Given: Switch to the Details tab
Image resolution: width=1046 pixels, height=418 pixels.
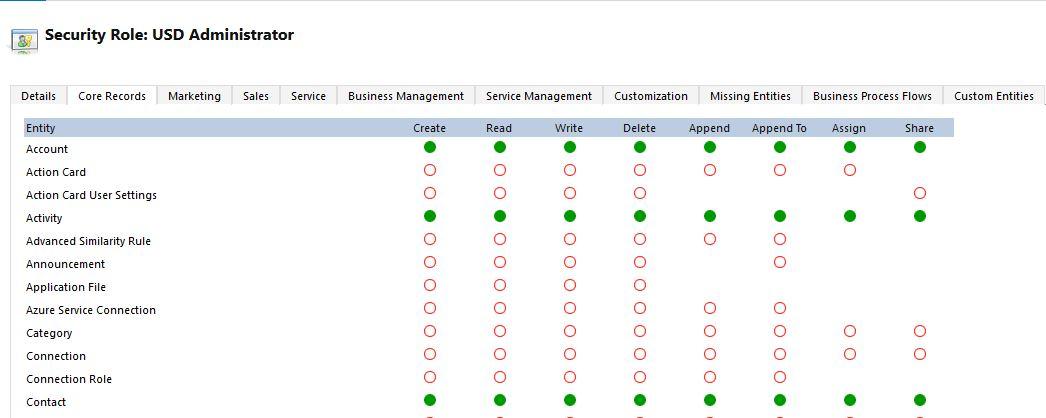Looking at the screenshot, I should [x=38, y=96].
